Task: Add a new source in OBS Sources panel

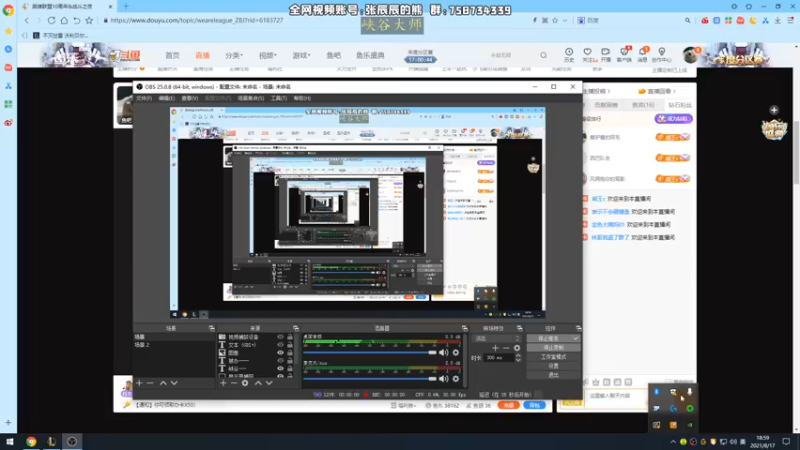Action: (x=223, y=383)
